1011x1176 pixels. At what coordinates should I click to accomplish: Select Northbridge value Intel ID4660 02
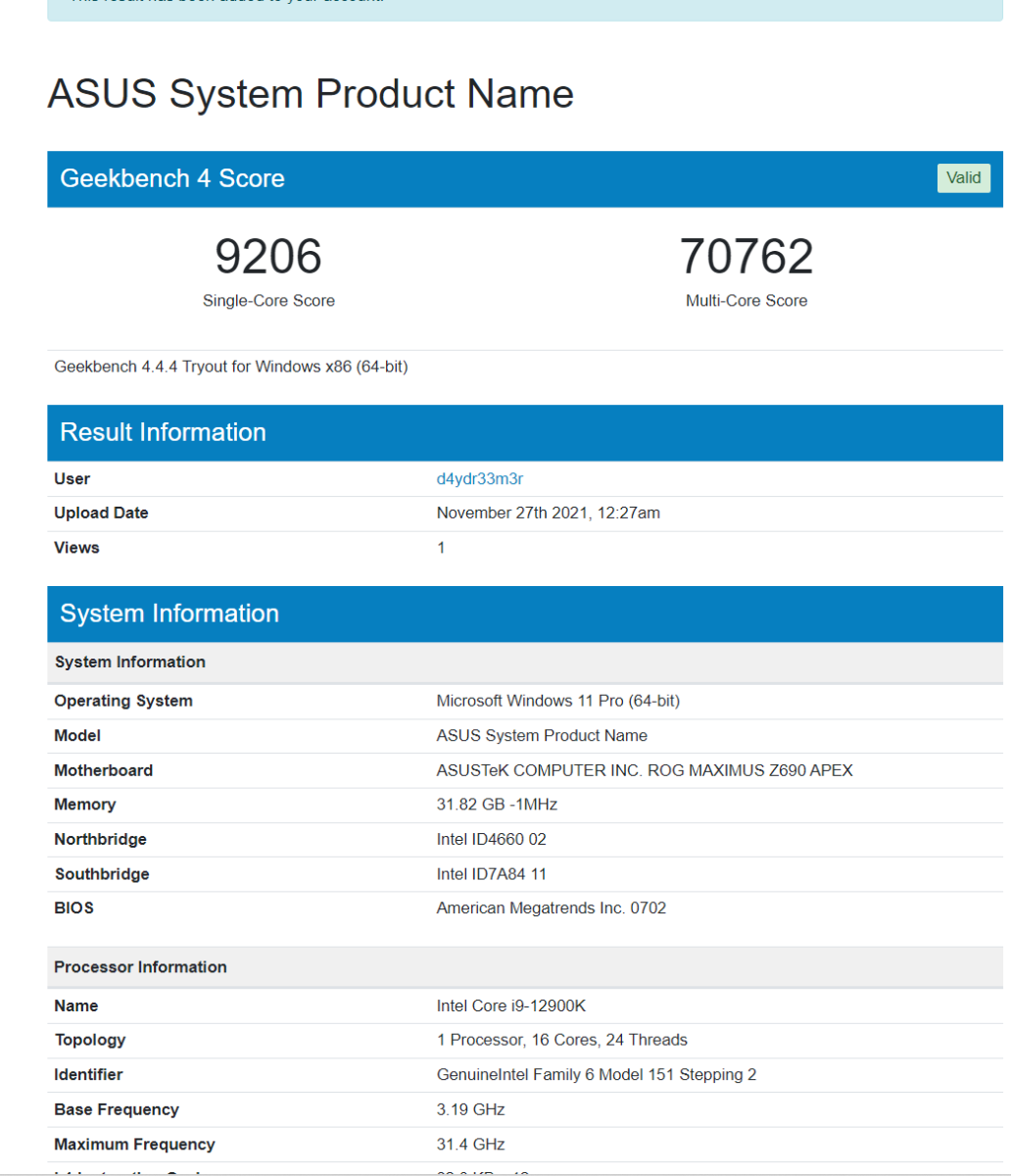tap(492, 840)
